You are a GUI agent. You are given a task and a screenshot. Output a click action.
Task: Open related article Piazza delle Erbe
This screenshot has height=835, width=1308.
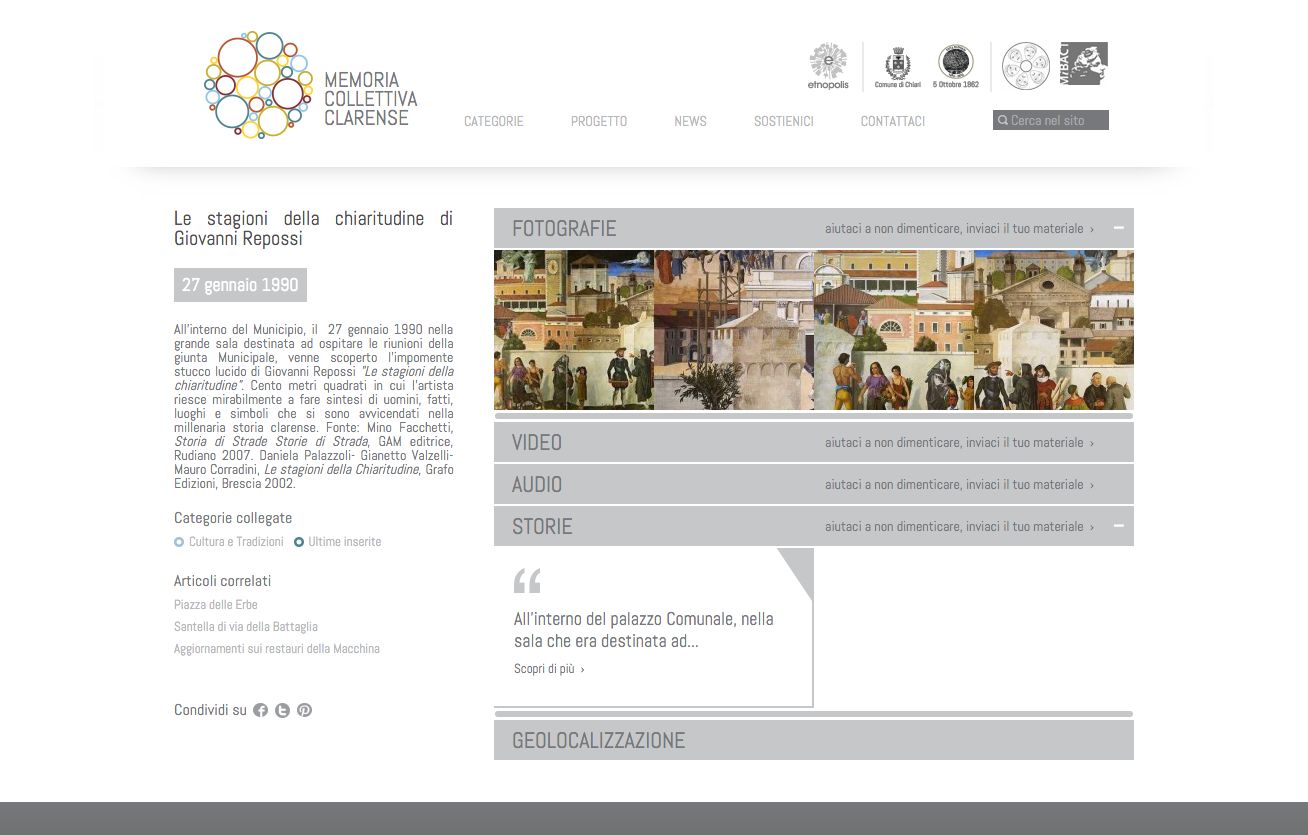(216, 604)
